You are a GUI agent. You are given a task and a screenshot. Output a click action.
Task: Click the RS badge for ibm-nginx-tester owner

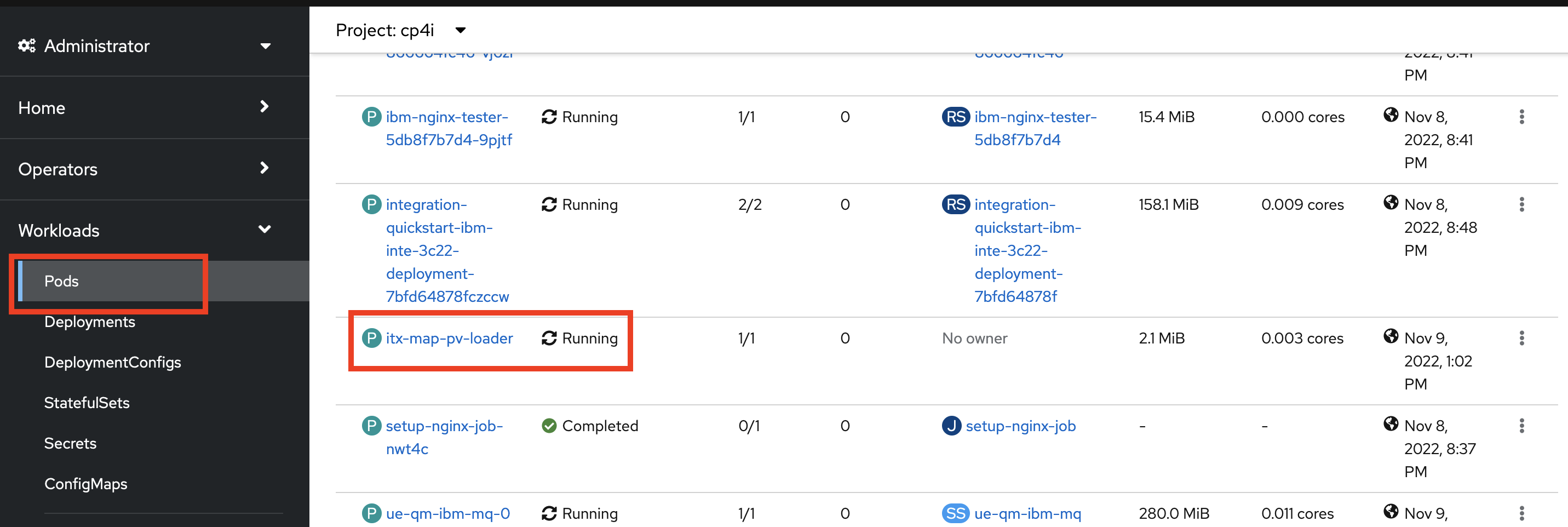[956, 117]
